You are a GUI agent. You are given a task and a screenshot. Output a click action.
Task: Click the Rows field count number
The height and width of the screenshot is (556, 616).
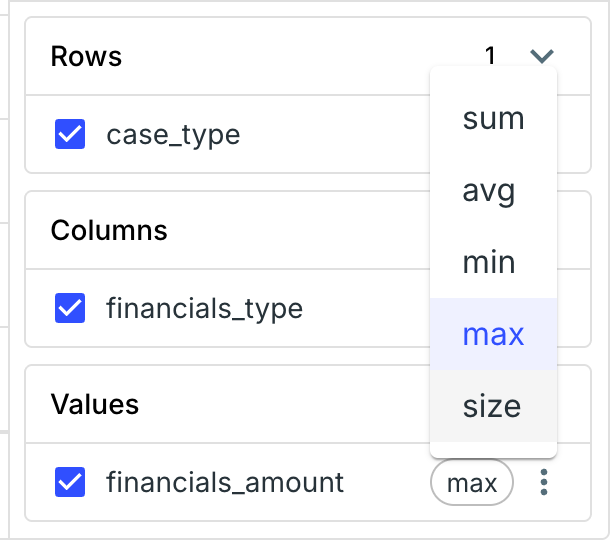[x=490, y=56]
